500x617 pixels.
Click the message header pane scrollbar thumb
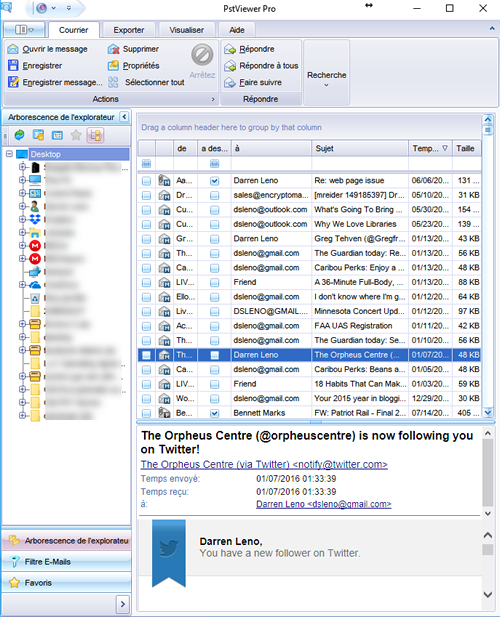point(488,473)
